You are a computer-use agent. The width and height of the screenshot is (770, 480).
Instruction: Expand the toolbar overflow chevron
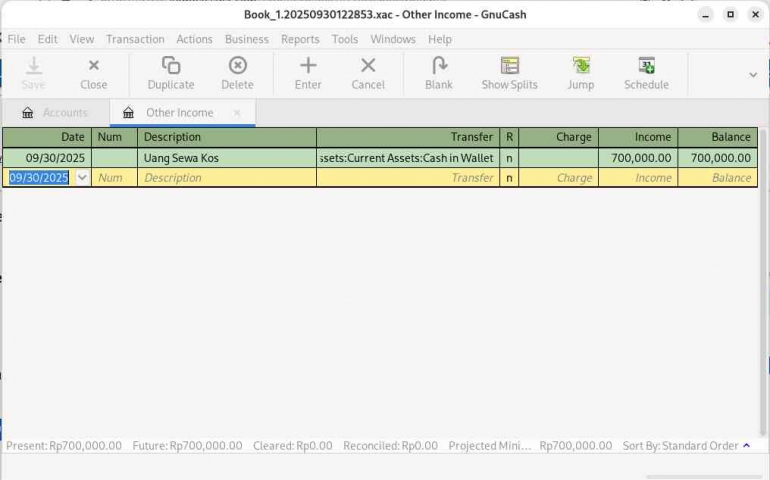tap(753, 74)
